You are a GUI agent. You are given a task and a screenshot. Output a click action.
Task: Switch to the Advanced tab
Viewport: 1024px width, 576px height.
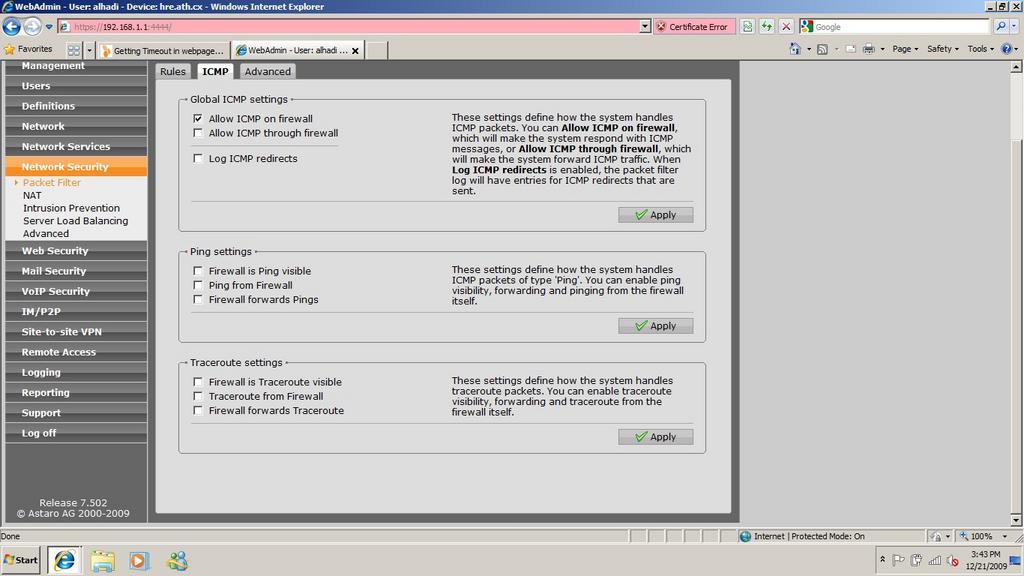coord(268,71)
